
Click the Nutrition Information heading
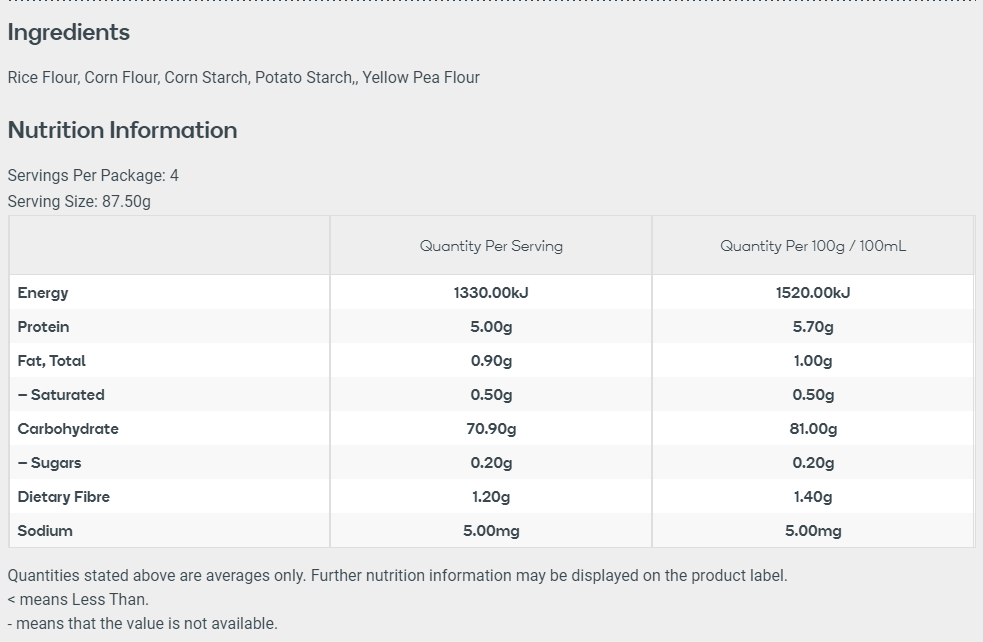coord(122,130)
